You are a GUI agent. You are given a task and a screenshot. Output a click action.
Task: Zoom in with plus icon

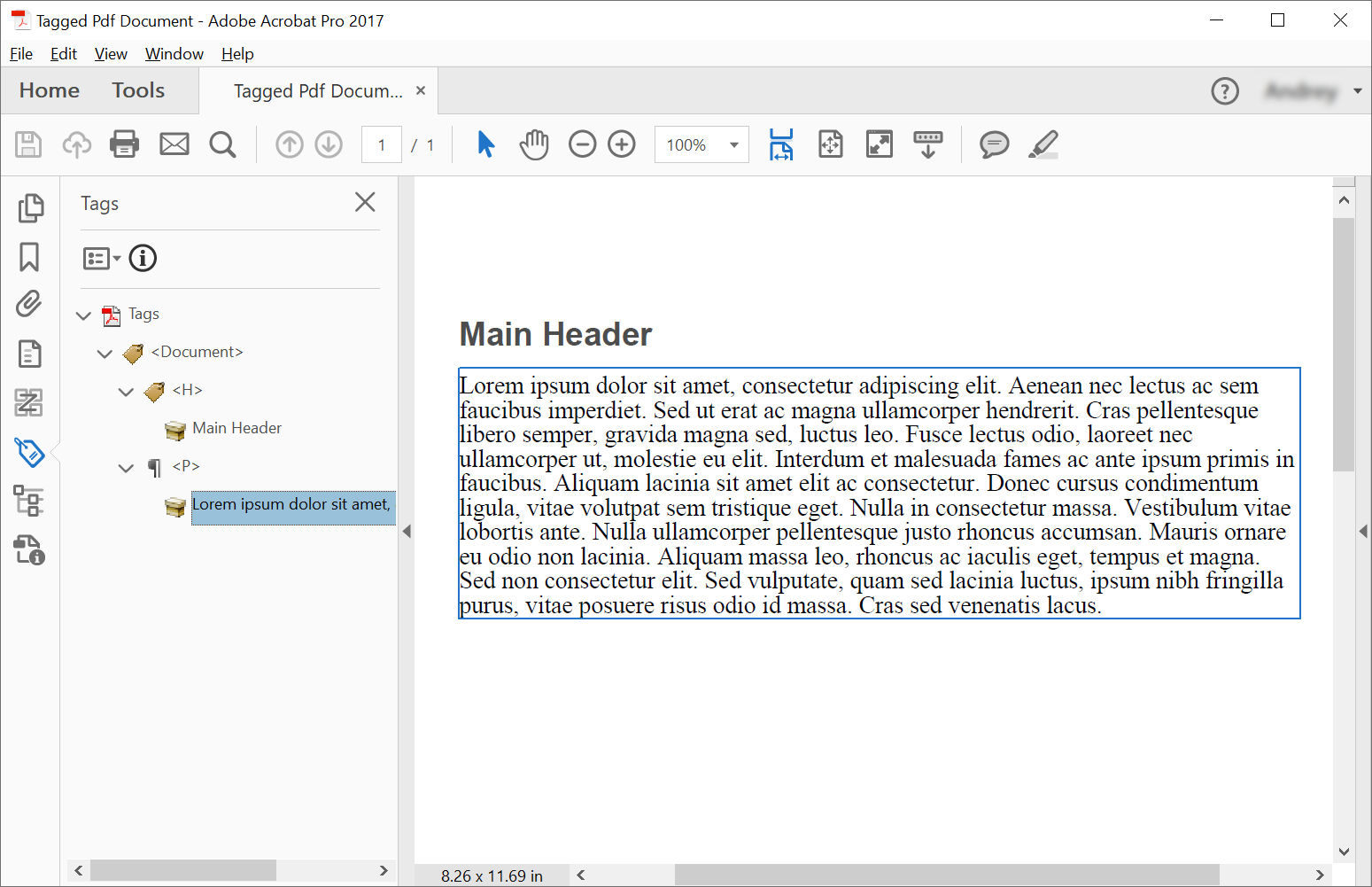coord(622,144)
